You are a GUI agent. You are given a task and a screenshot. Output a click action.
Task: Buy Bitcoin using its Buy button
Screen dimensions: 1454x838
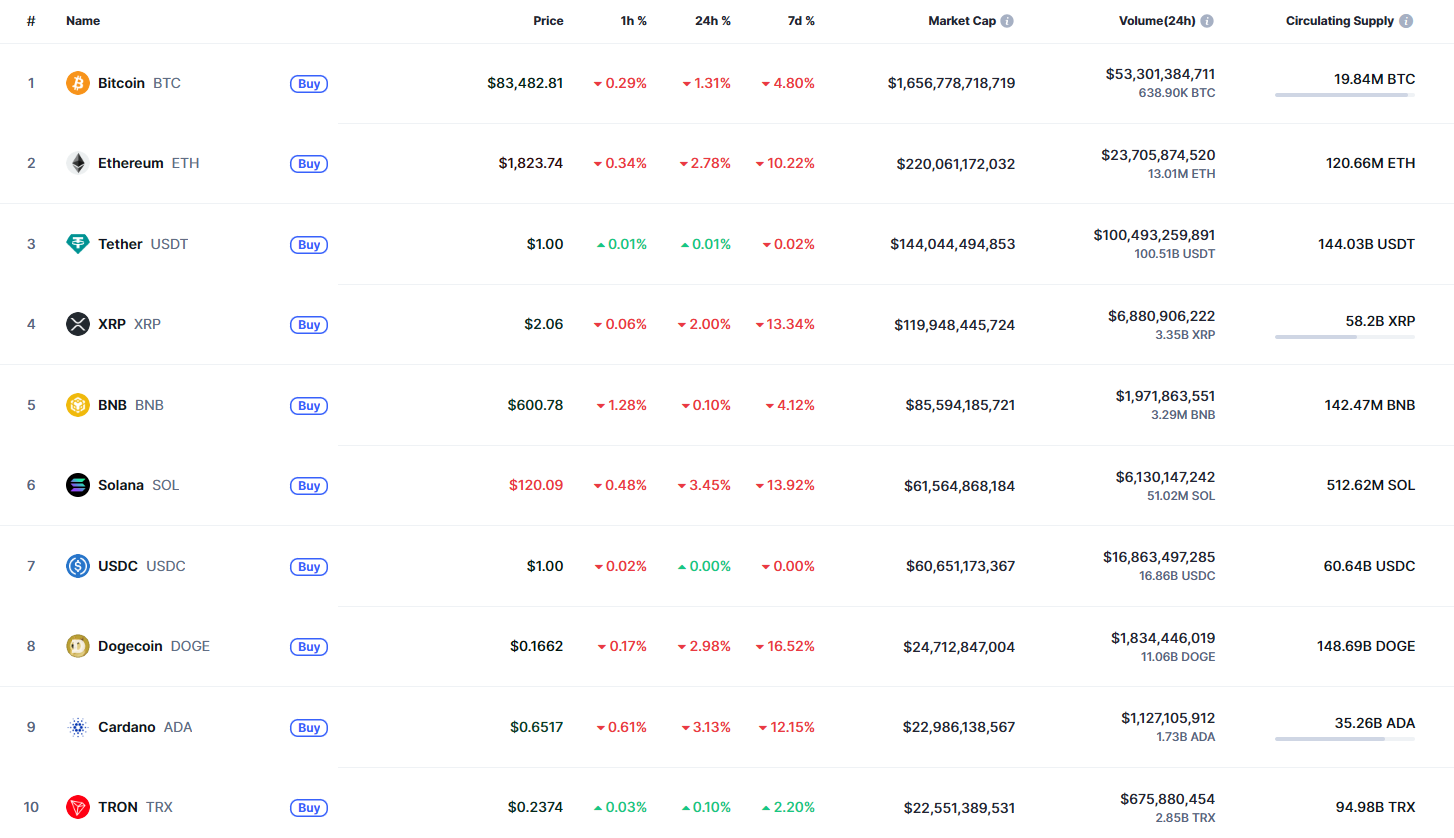[309, 84]
